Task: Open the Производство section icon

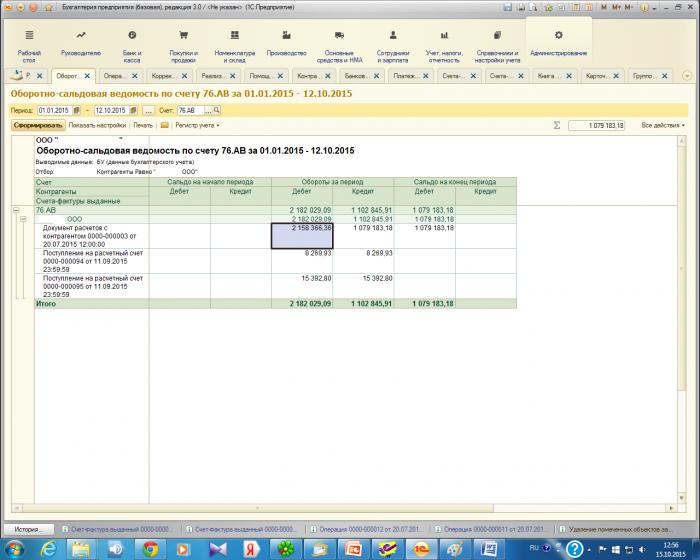Action: (x=286, y=35)
